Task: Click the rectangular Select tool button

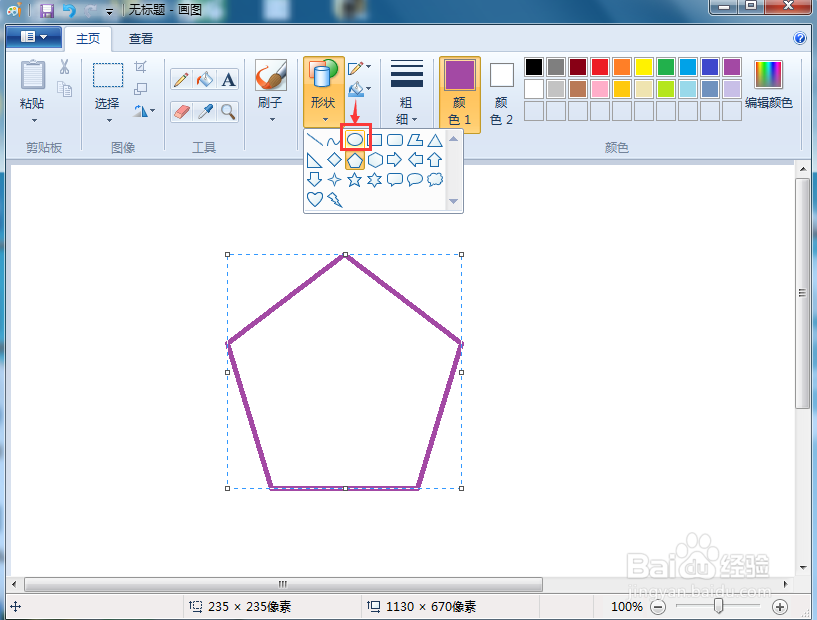Action: click(108, 76)
